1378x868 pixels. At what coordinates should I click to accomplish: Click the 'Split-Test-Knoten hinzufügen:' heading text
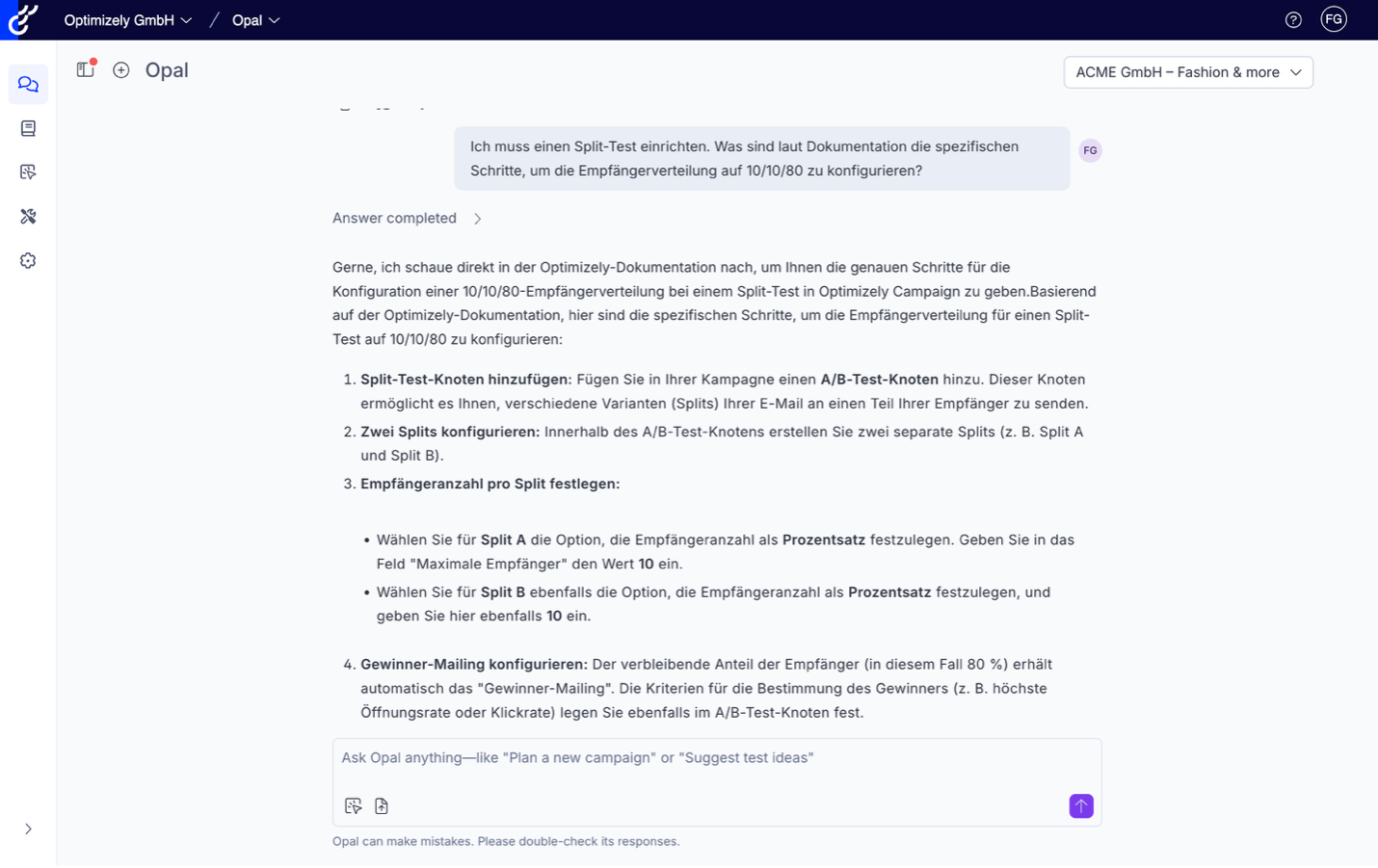(466, 380)
